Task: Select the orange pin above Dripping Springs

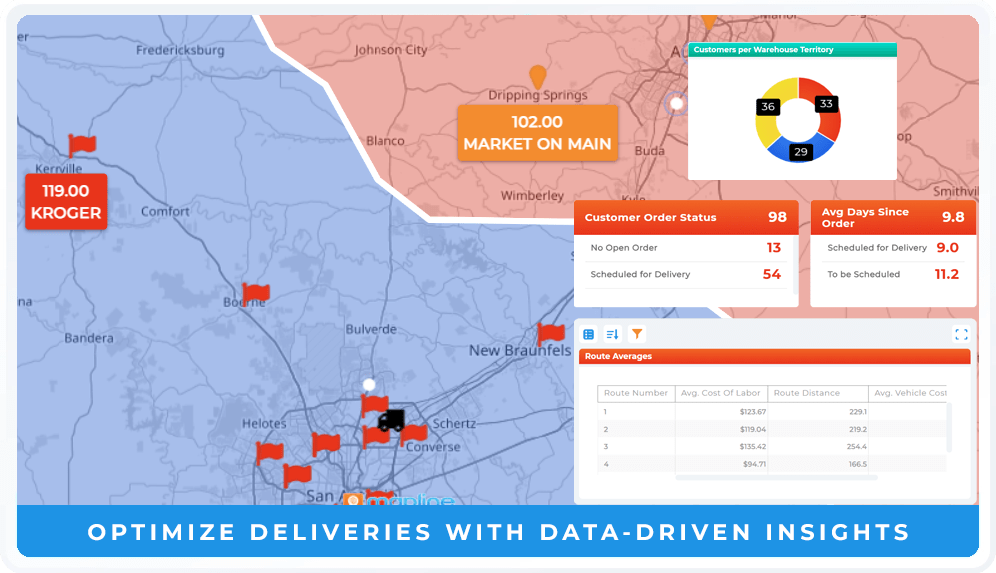Action: pos(538,76)
